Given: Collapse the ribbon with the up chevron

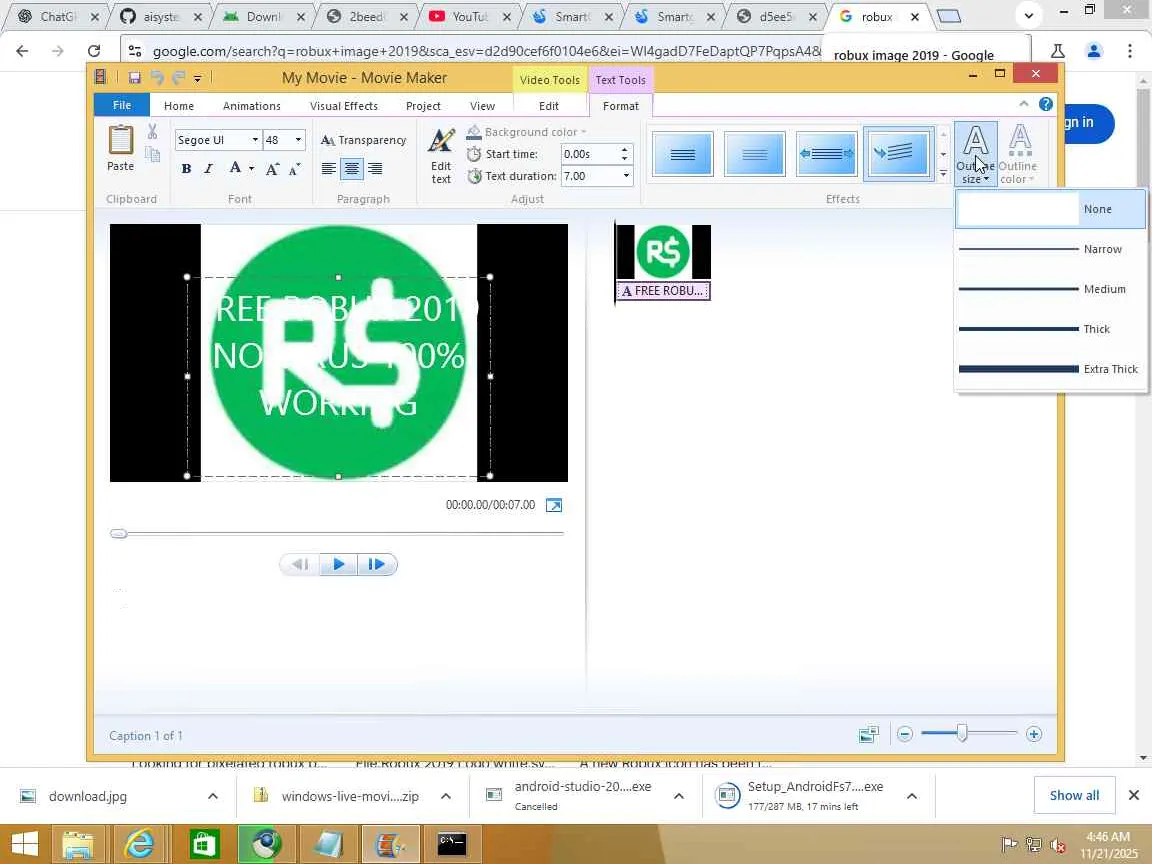Looking at the screenshot, I should coord(1023,104).
